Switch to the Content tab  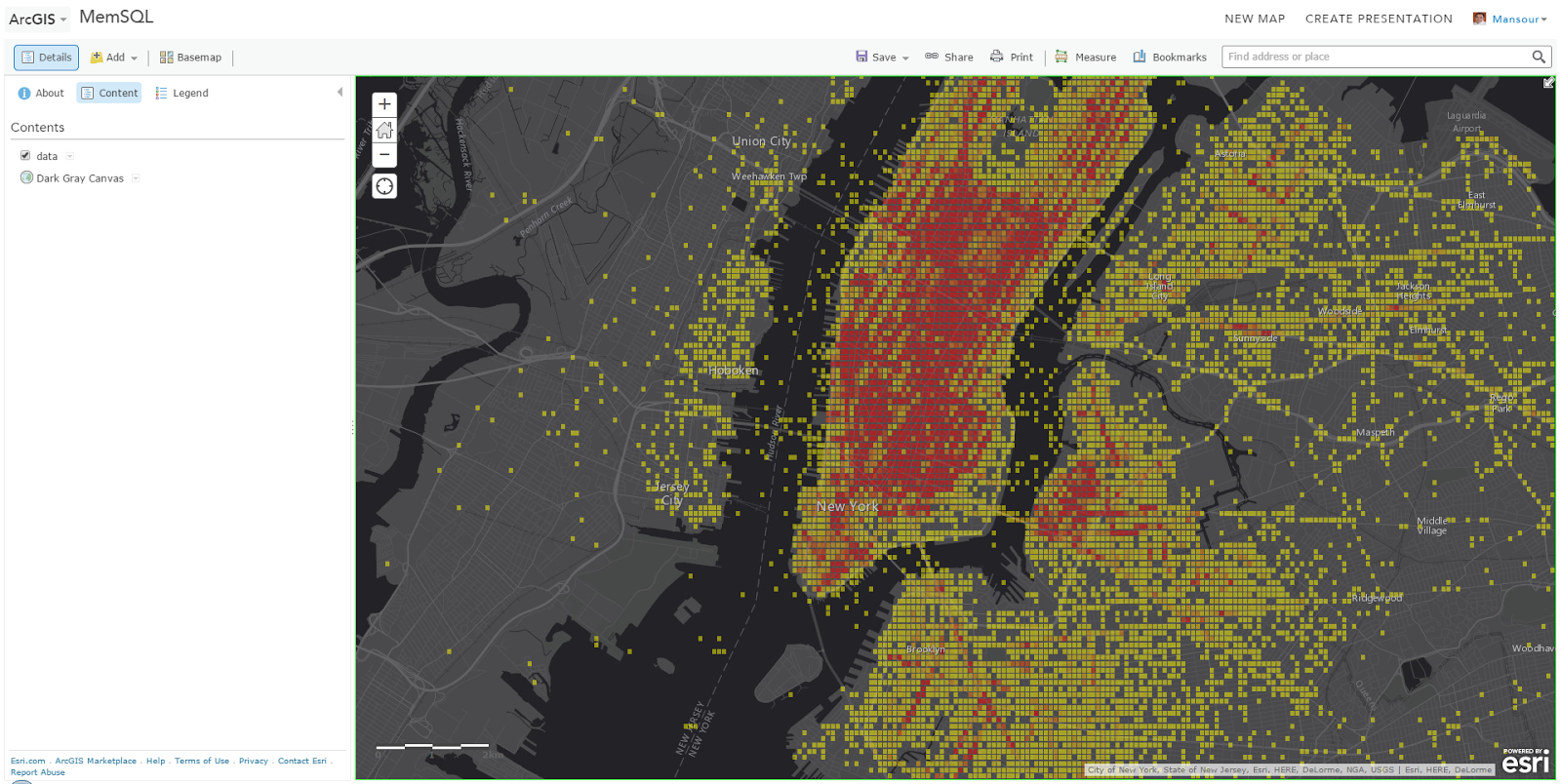109,93
